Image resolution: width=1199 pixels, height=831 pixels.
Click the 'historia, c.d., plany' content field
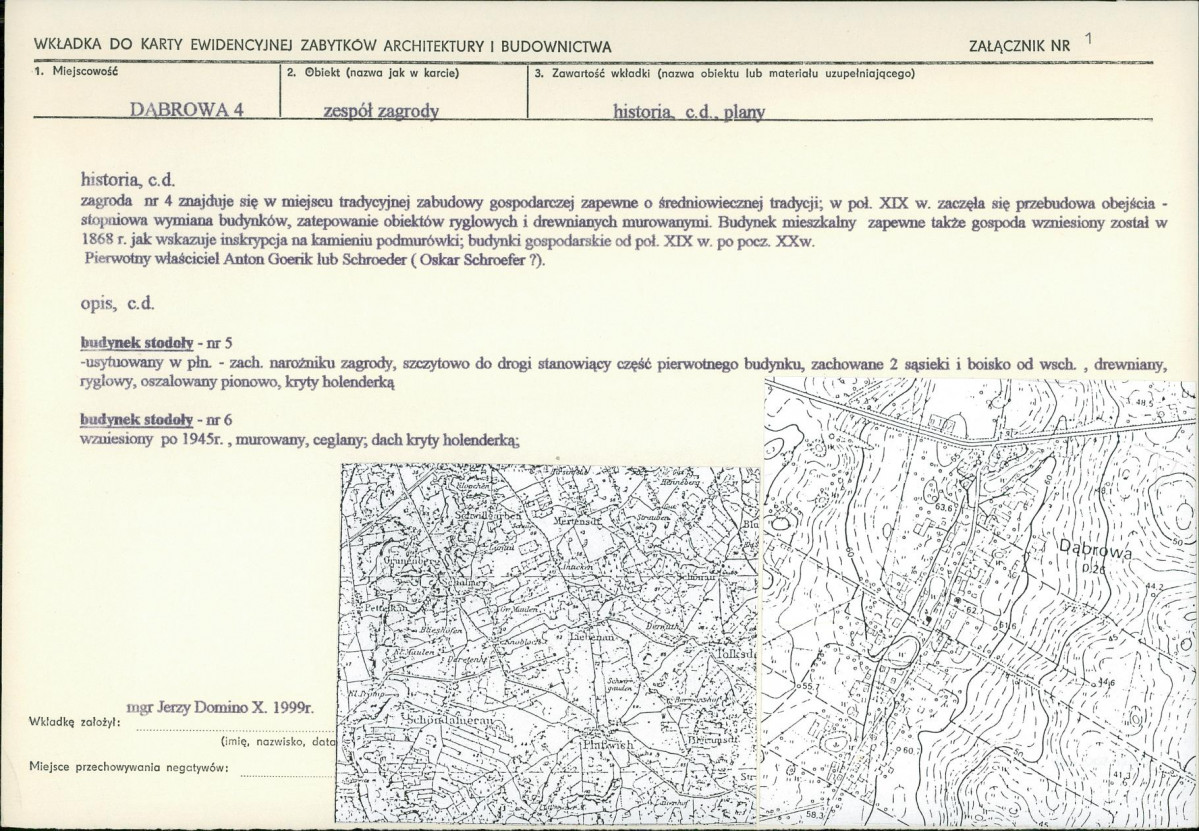pos(689,112)
